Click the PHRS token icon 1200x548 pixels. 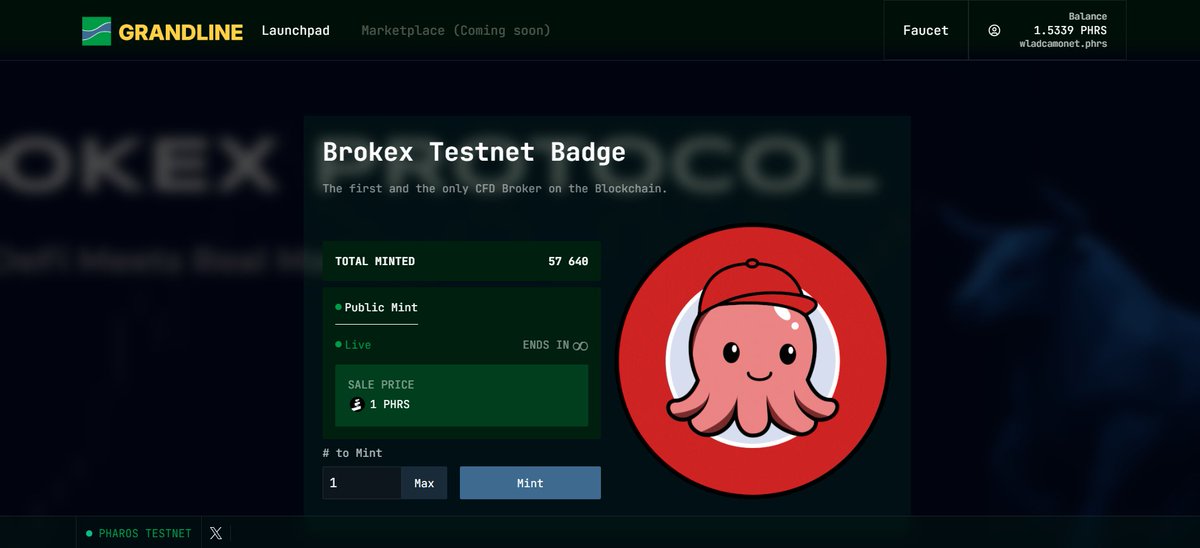click(356, 404)
